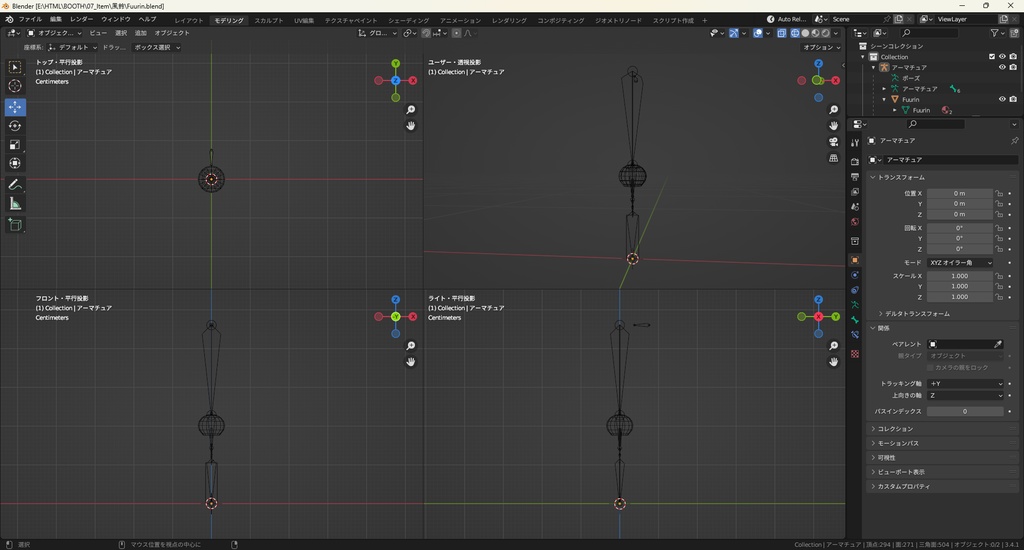
Task: Open the Tracking Axis +Y dropdown
Action: click(x=965, y=384)
